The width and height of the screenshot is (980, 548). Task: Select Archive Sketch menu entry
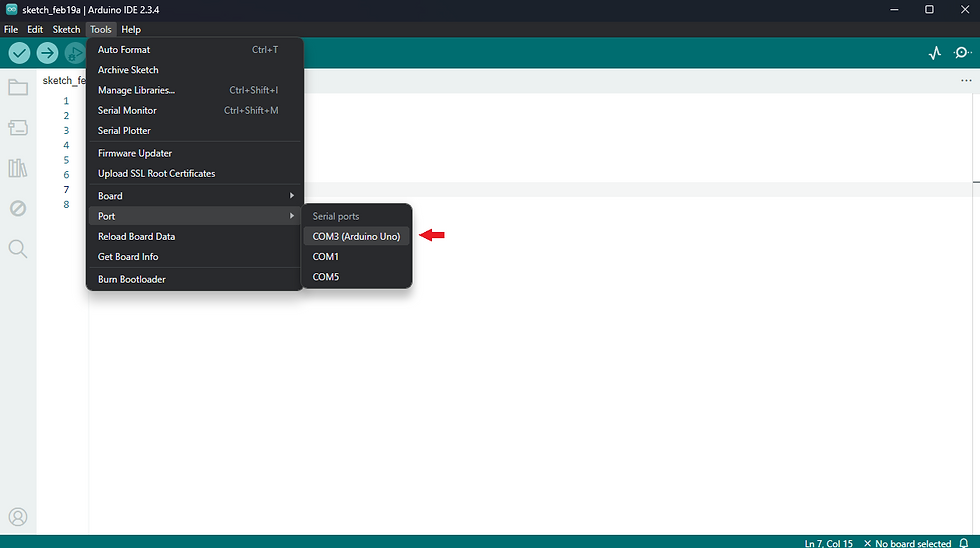tap(195, 70)
